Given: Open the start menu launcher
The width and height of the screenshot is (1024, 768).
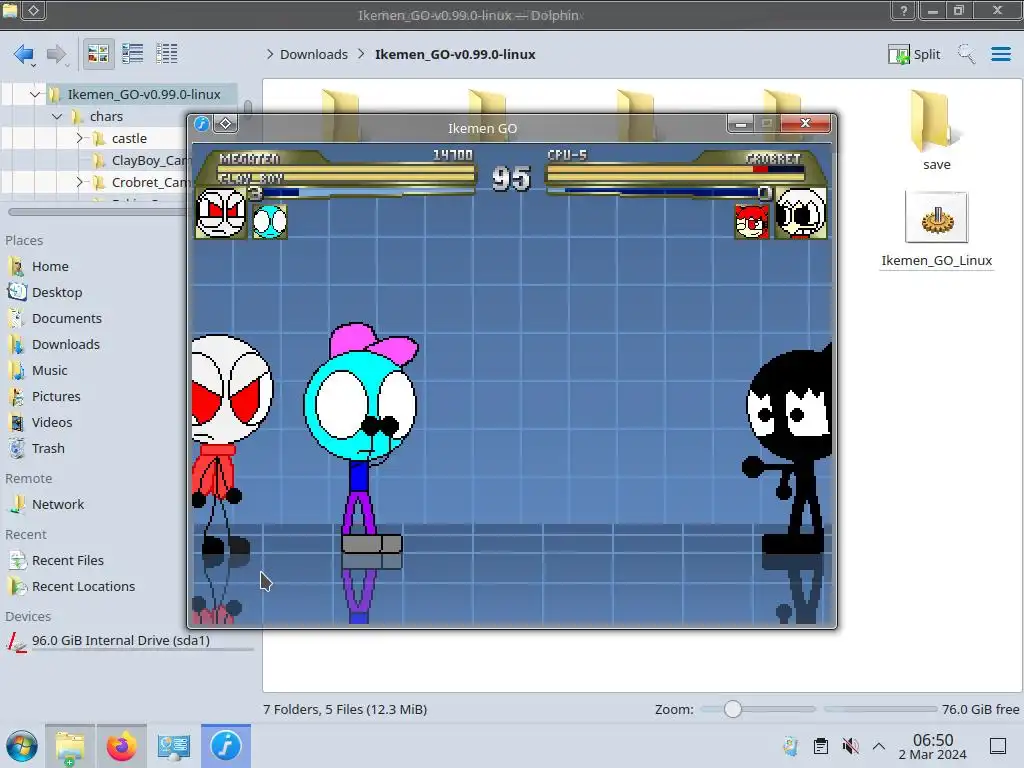Looking at the screenshot, I should coord(22,746).
